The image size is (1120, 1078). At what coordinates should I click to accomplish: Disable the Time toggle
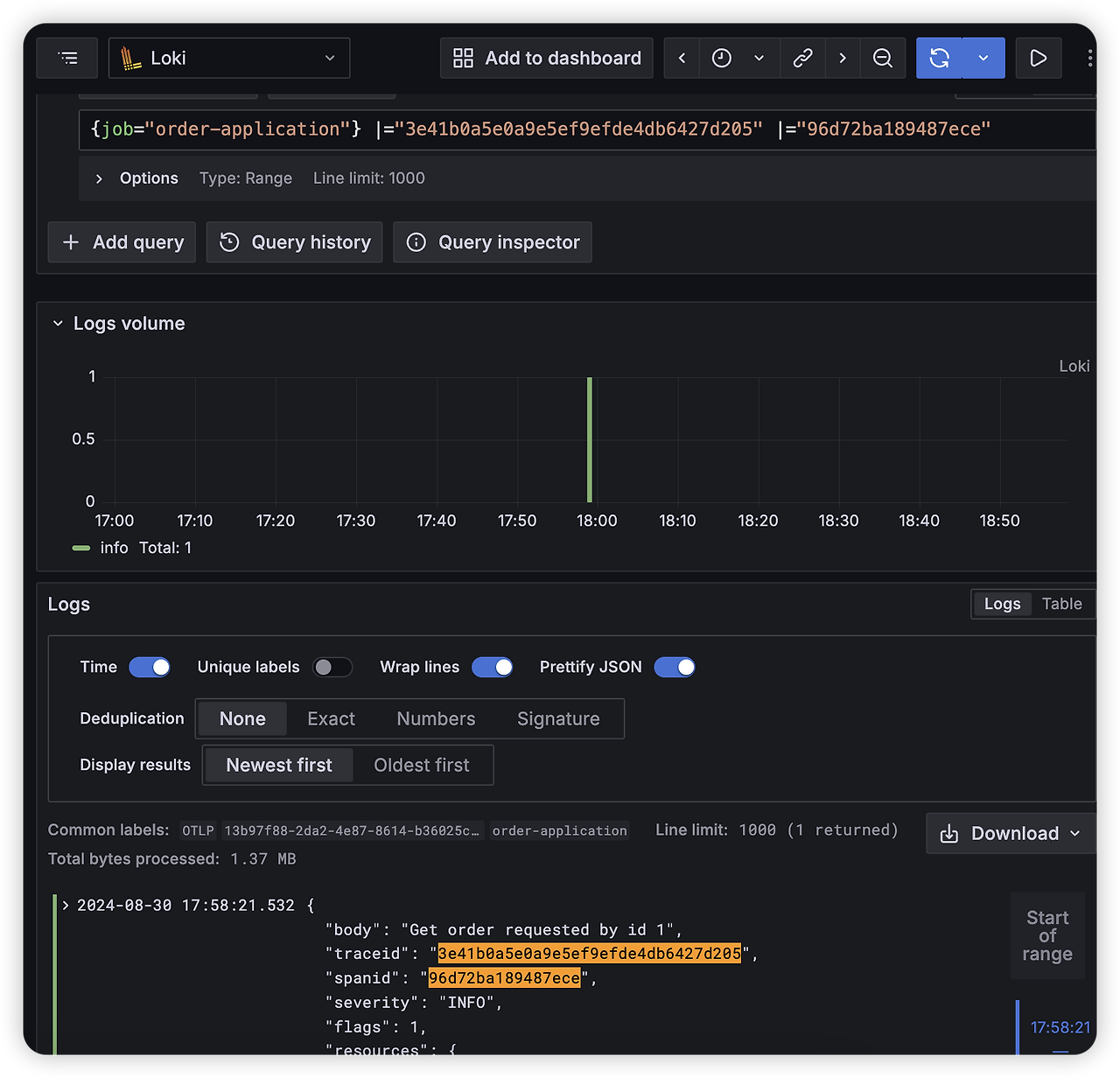click(150, 667)
